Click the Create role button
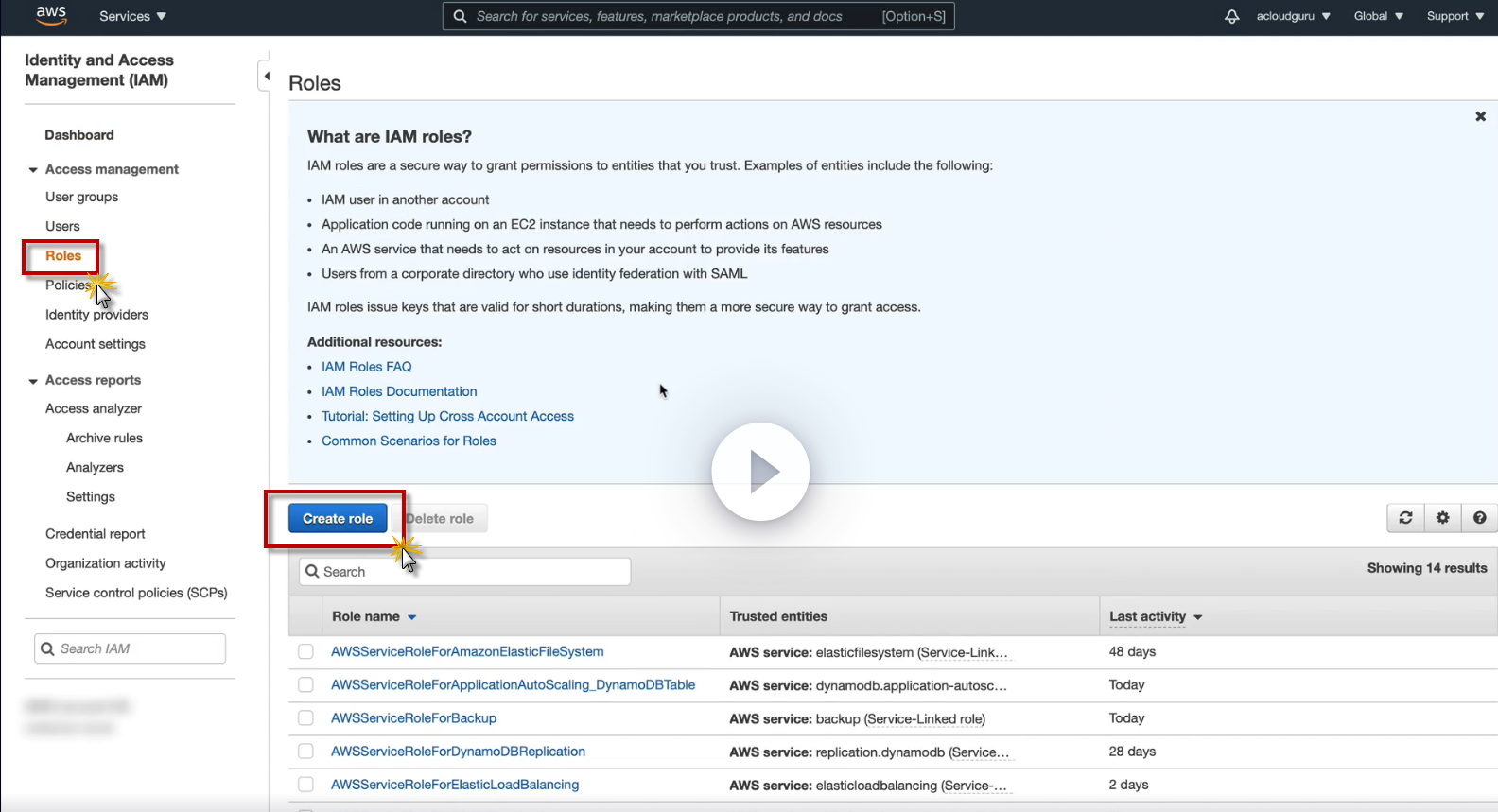This screenshot has height=812, width=1498. pos(338,518)
